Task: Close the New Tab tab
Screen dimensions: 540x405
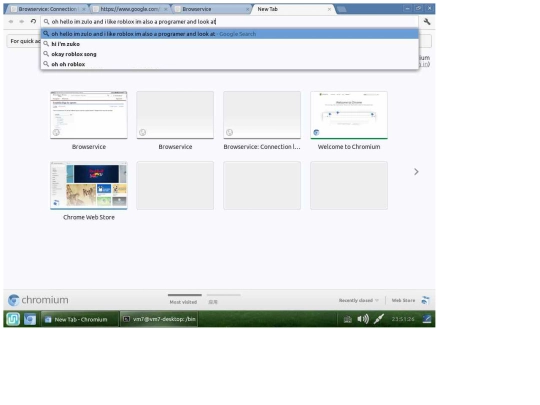Action: pos(329,9)
